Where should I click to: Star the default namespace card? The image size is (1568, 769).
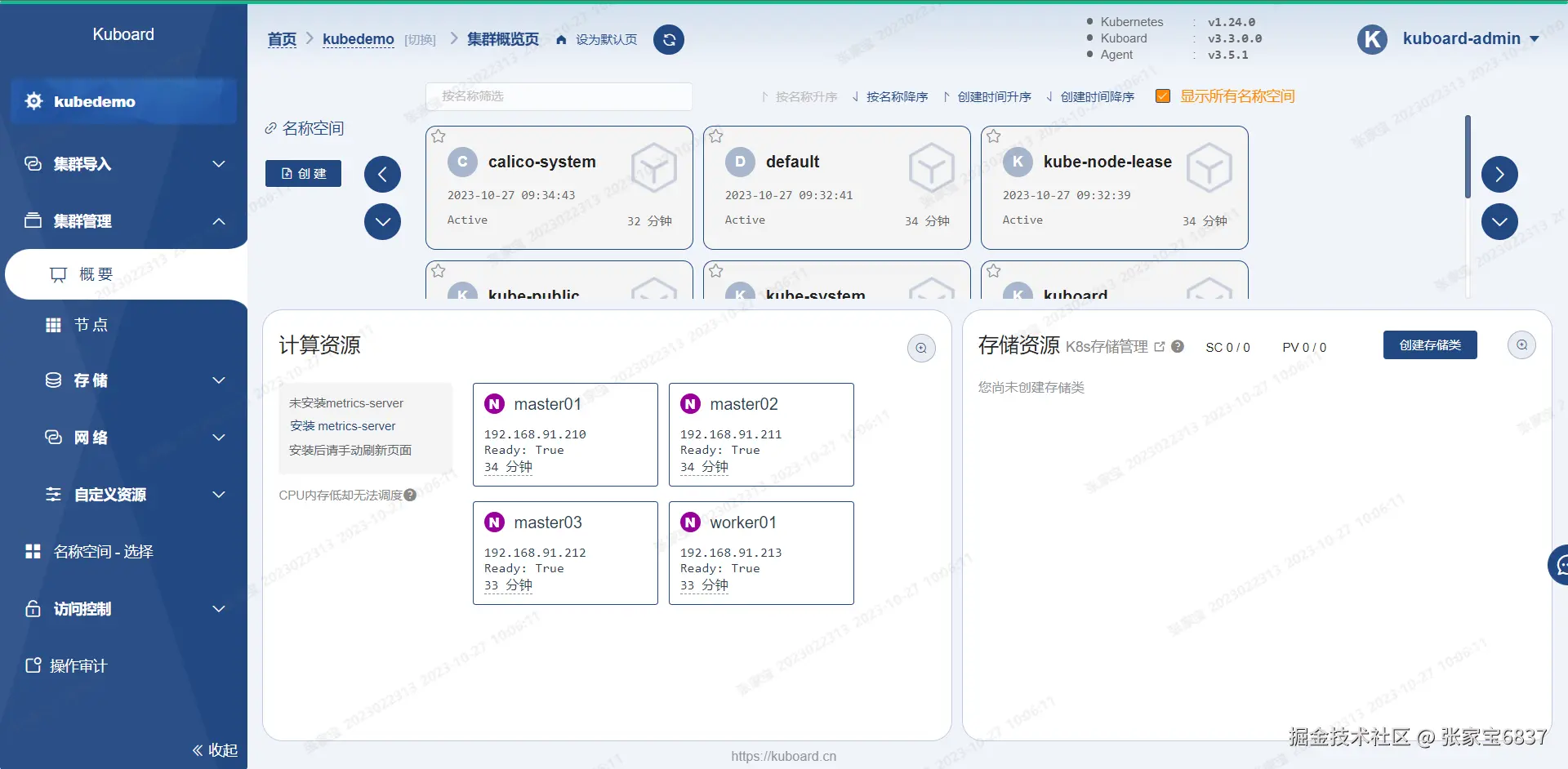(716, 136)
